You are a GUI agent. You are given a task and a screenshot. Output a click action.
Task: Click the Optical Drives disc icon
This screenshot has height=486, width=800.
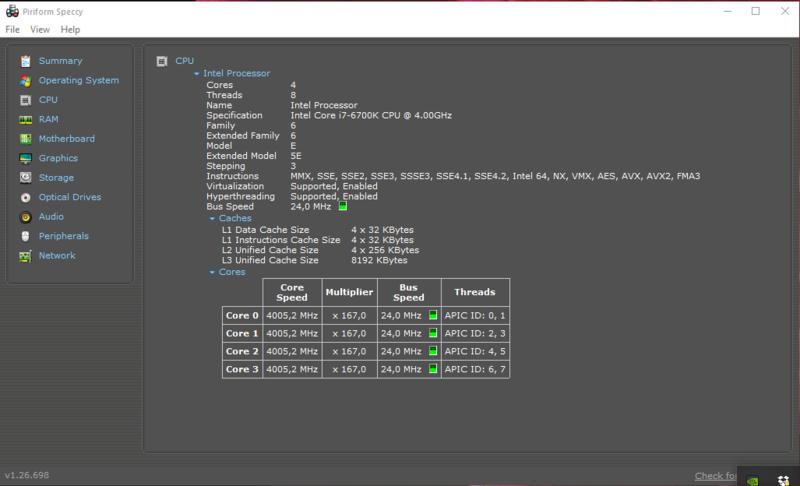(x=26, y=197)
